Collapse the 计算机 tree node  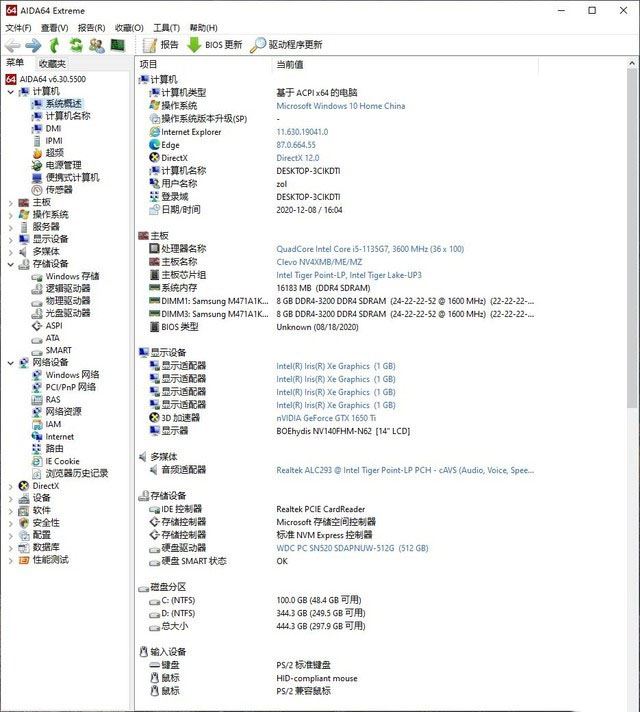[10, 92]
